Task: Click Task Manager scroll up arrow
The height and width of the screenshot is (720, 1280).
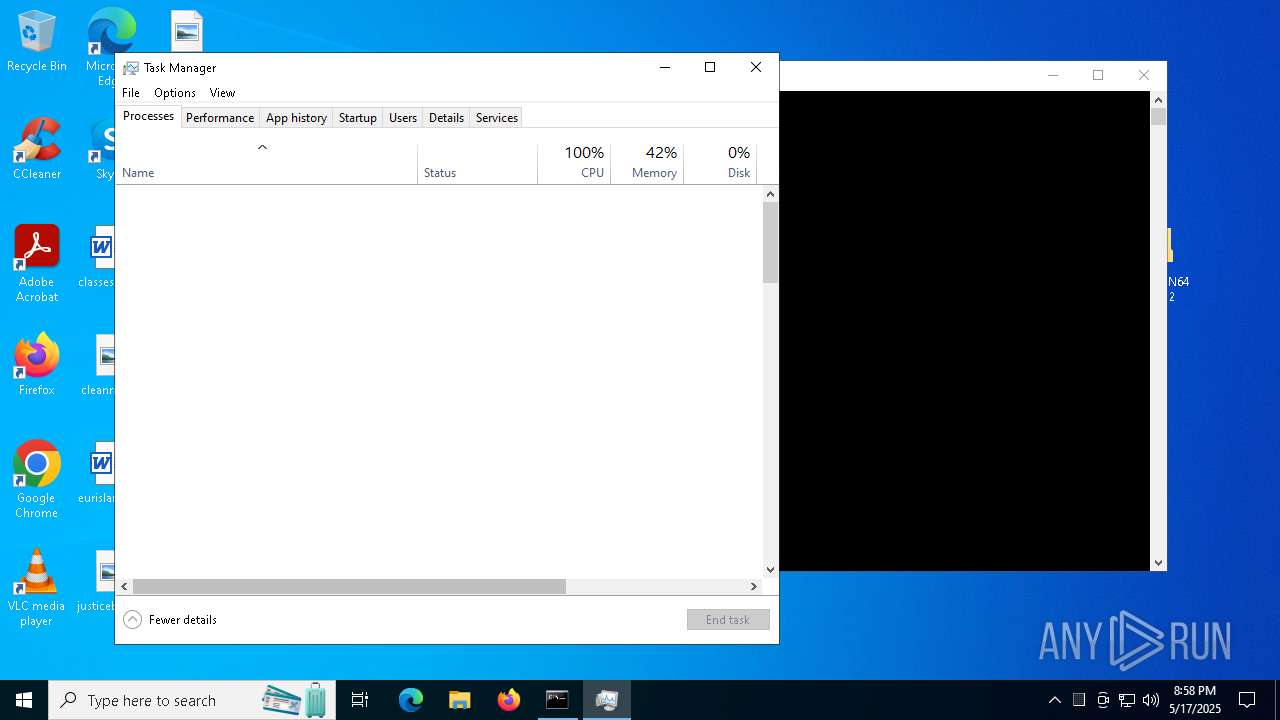Action: tap(770, 193)
